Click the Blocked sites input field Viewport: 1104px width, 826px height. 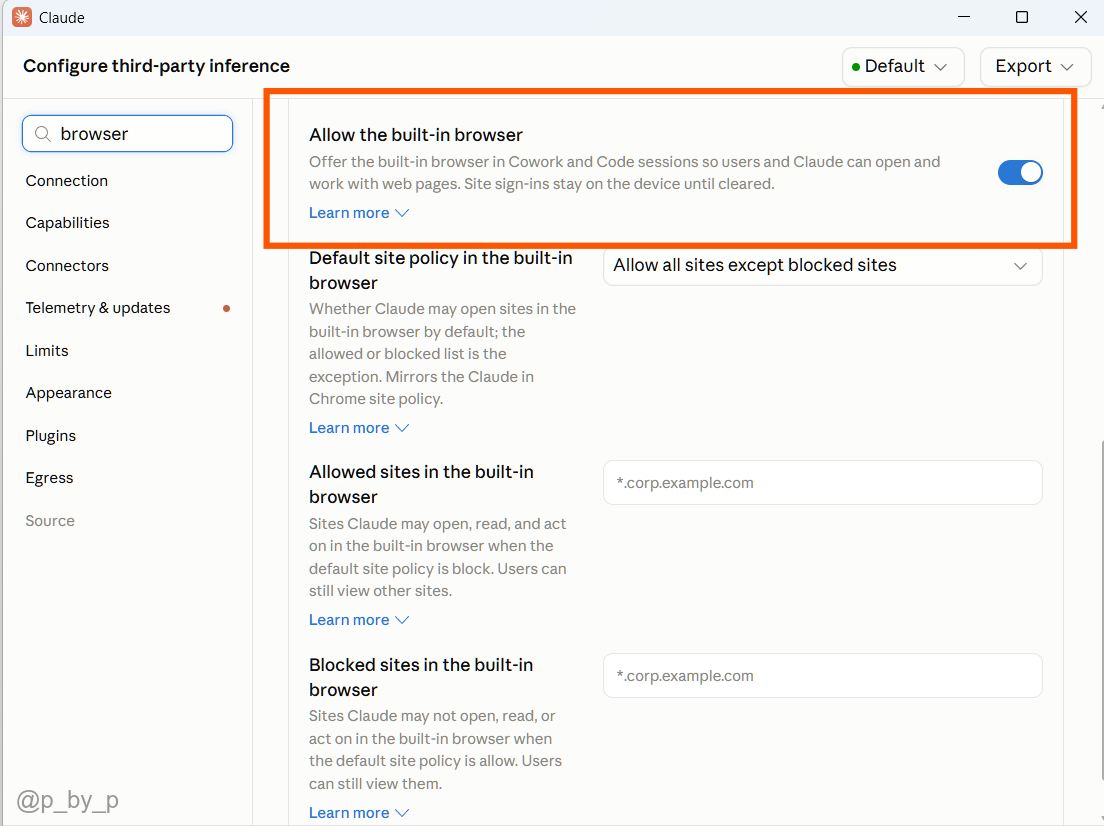coord(822,675)
